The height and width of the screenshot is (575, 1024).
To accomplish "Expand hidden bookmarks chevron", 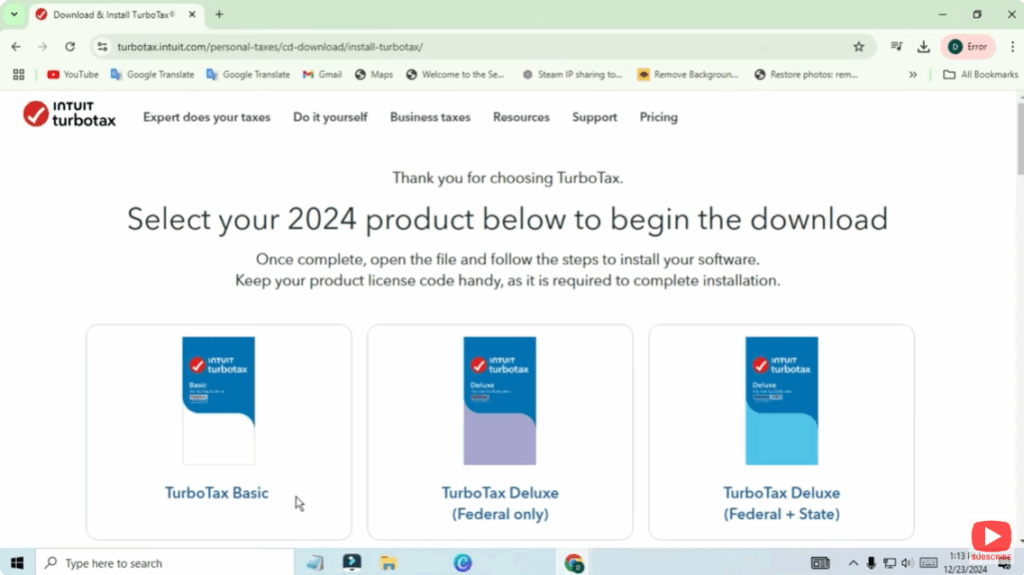I will pos(913,74).
